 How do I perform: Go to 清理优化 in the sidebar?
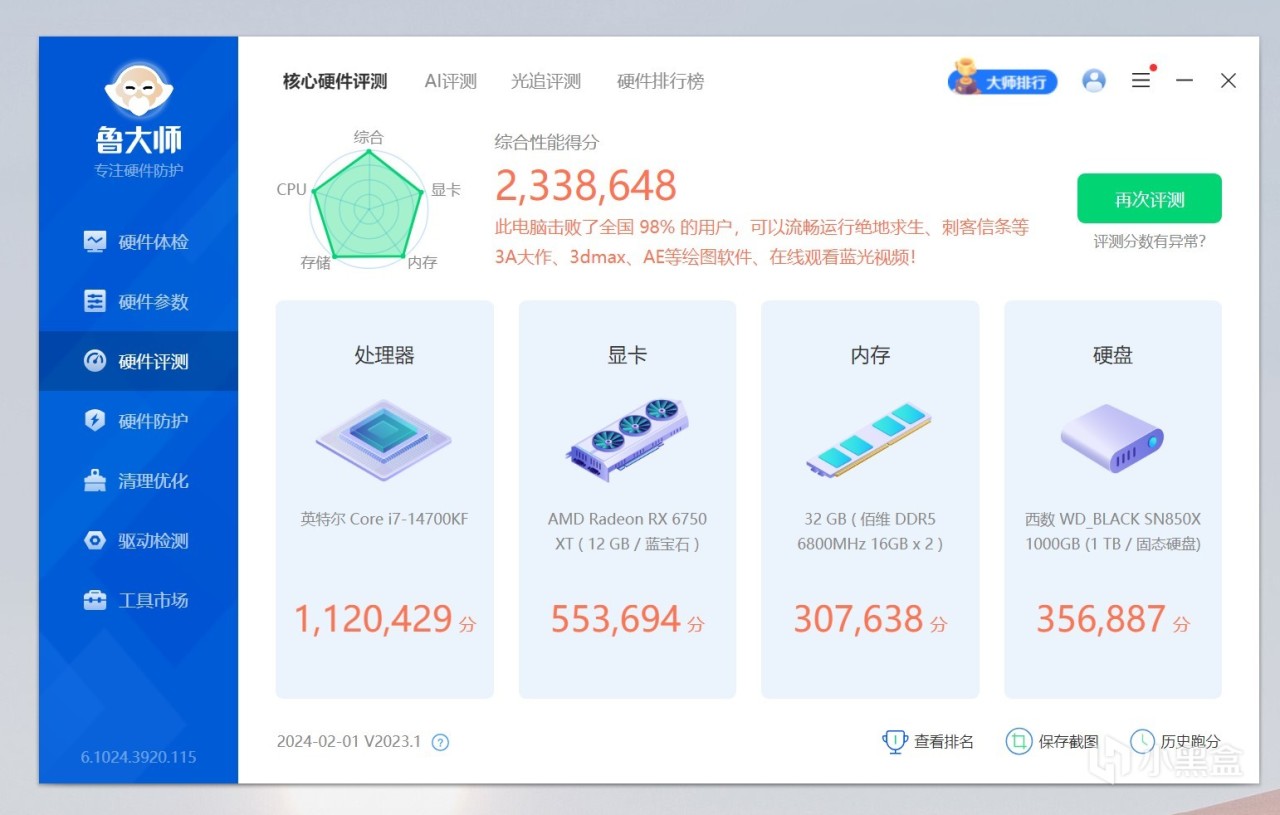tap(138, 481)
